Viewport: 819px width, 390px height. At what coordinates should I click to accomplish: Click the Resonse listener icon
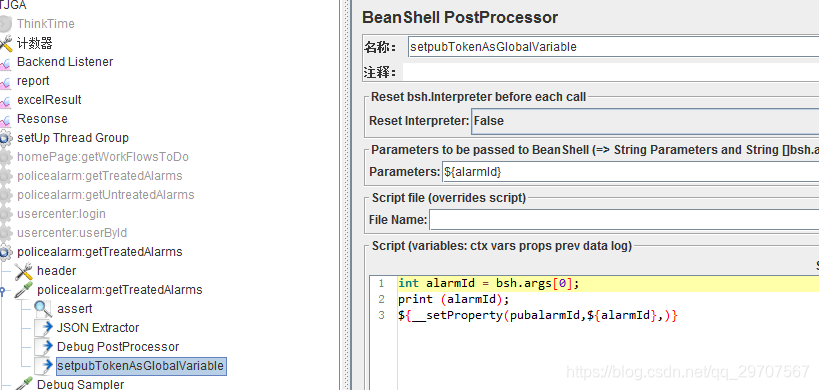pos(5,120)
